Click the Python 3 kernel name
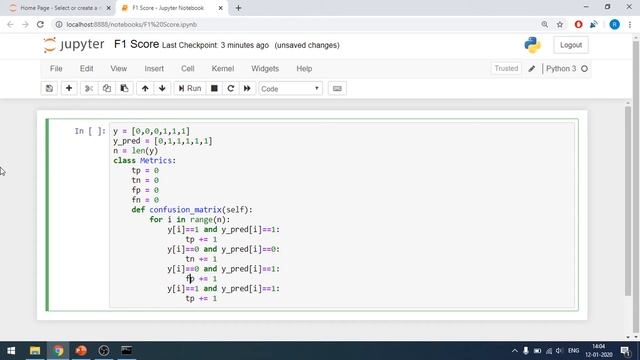640x360 pixels. [x=561, y=69]
